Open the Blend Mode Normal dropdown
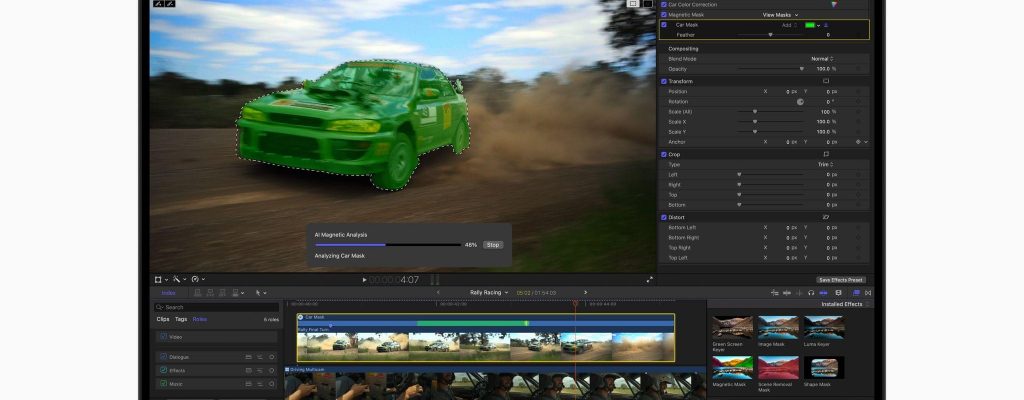The width and height of the screenshot is (1024, 400). [x=822, y=58]
